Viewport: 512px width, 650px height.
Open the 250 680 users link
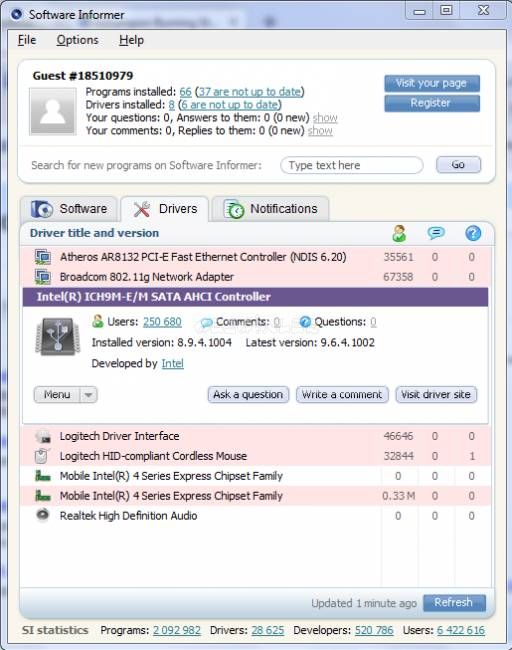pyautogui.click(x=162, y=322)
